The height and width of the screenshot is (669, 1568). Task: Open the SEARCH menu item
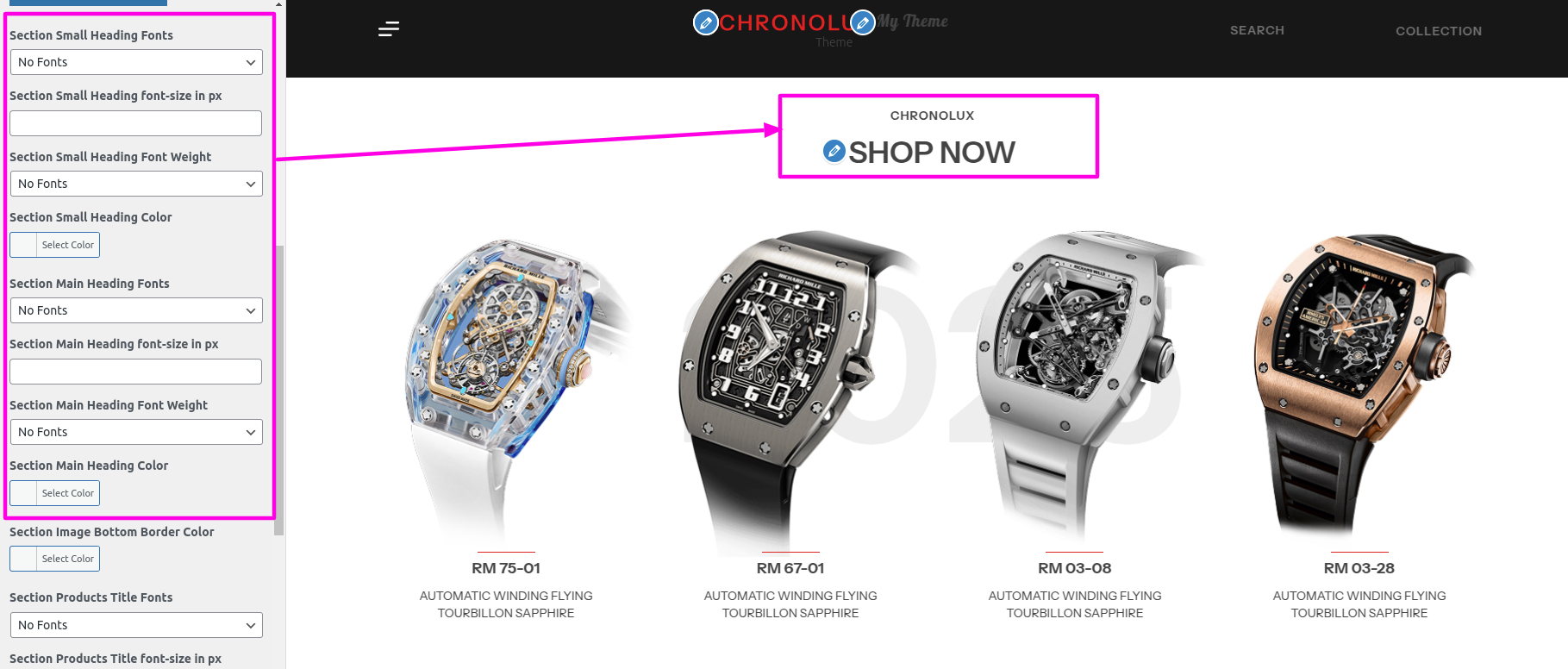1257,30
